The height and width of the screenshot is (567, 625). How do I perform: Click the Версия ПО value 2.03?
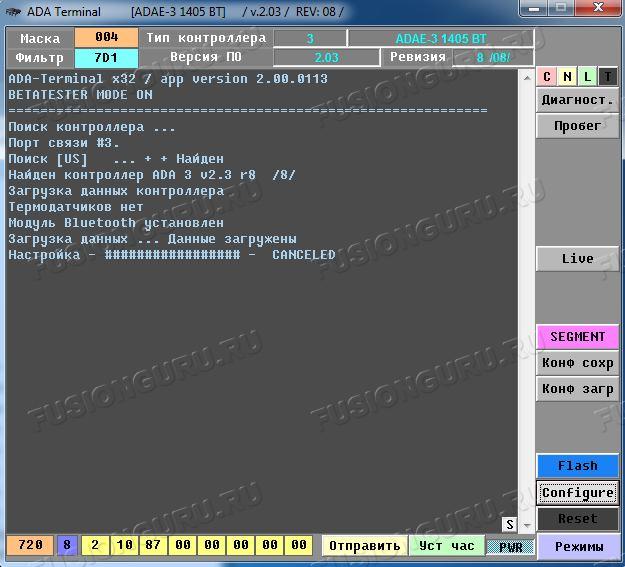coord(326,57)
